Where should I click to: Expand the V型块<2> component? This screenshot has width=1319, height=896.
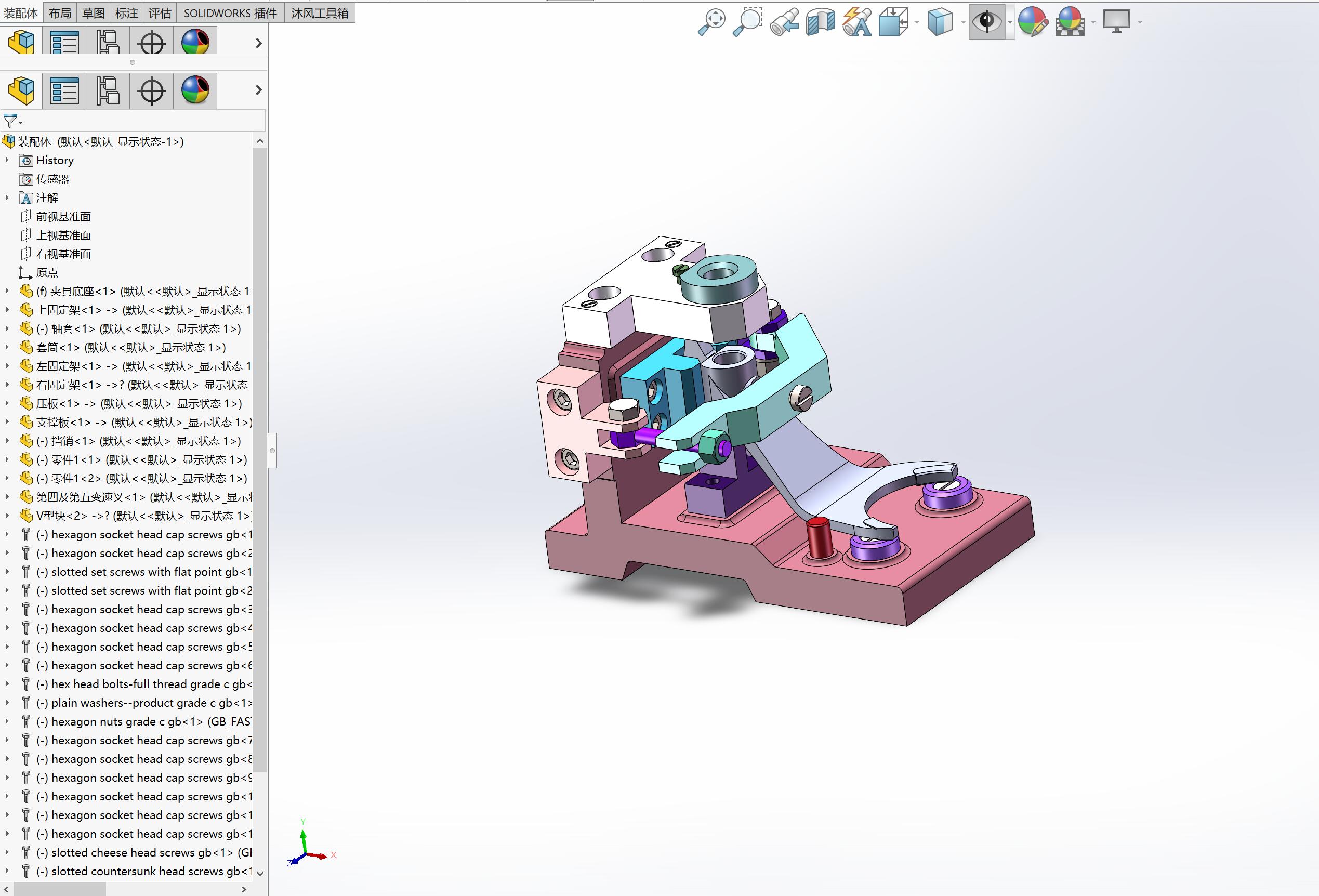pyautogui.click(x=7, y=517)
